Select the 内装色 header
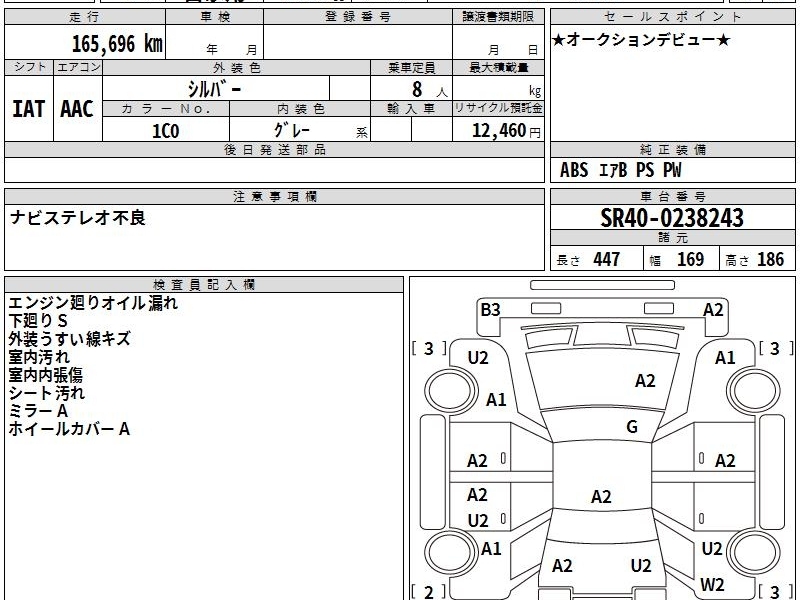The height and width of the screenshot is (600, 800). click(x=300, y=109)
